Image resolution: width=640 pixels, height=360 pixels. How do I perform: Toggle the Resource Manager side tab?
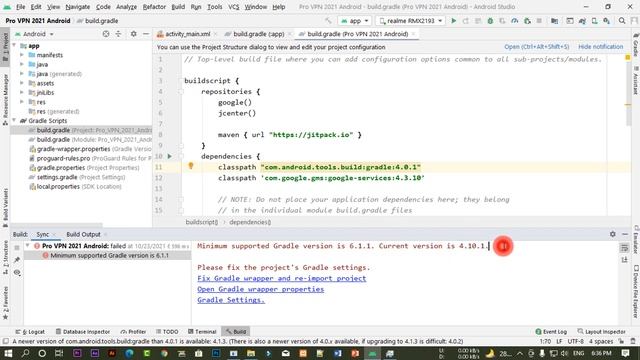point(5,99)
